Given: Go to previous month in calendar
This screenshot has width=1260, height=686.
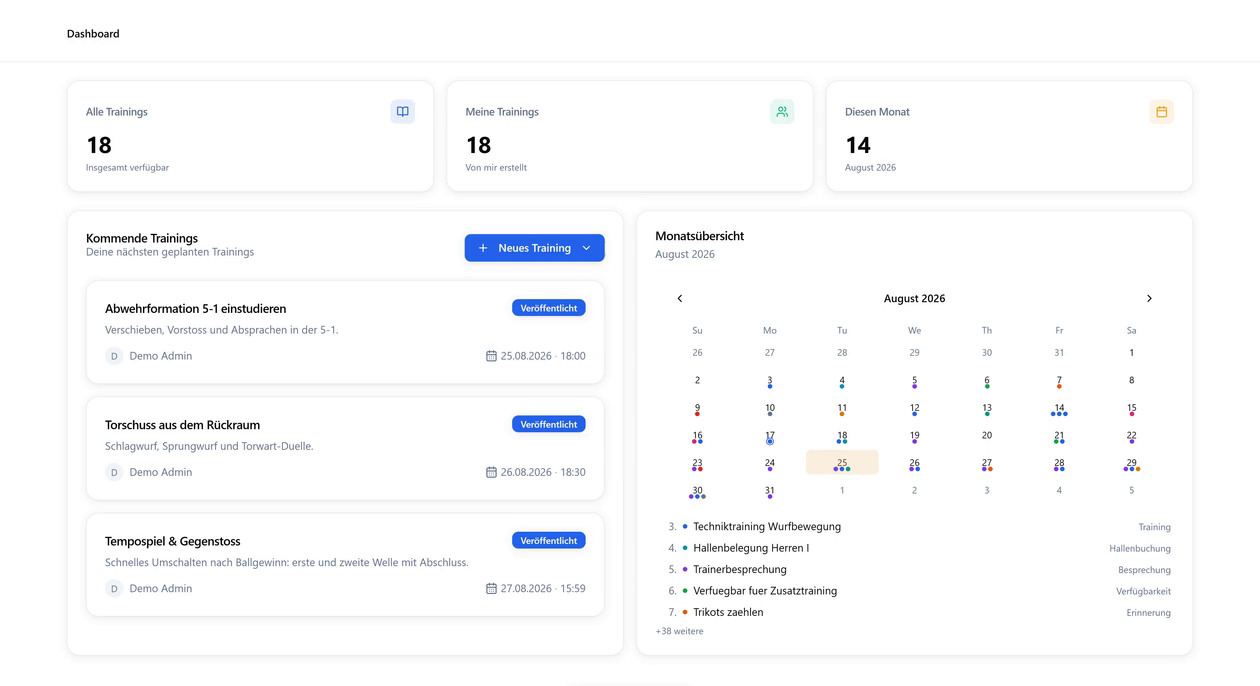Looking at the screenshot, I should (680, 298).
